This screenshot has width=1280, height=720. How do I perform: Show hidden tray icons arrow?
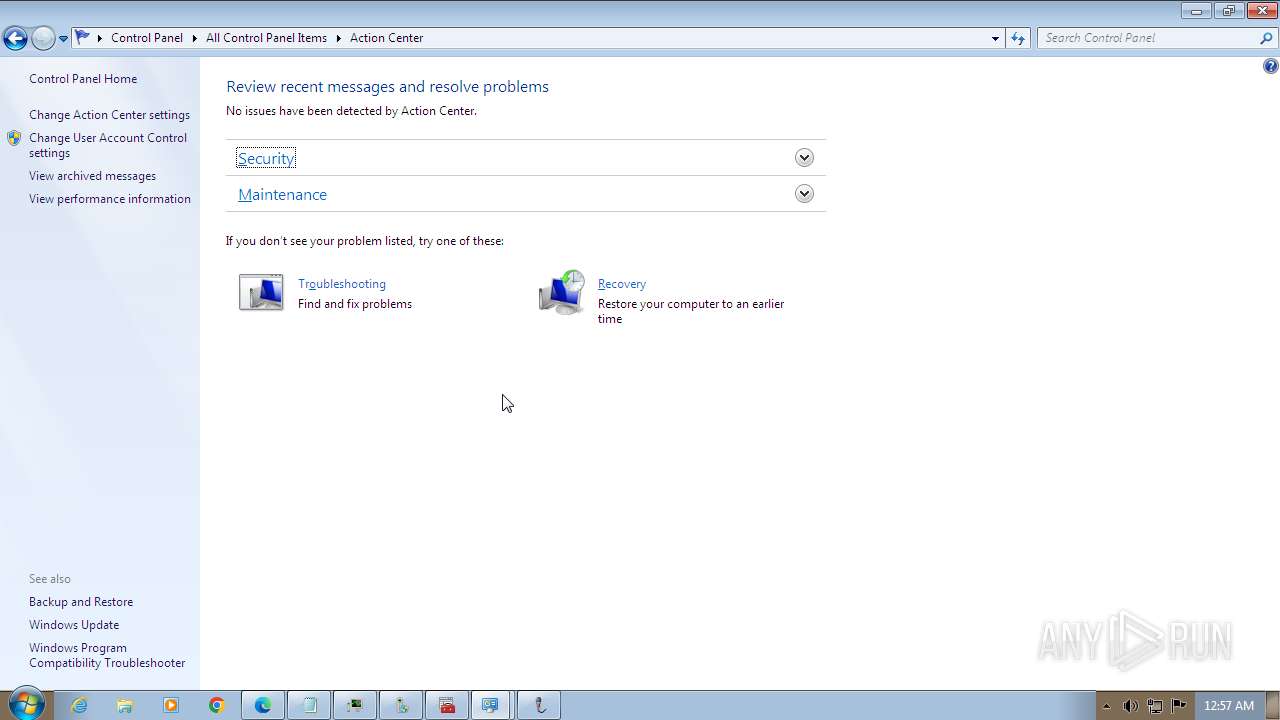[x=1107, y=706]
